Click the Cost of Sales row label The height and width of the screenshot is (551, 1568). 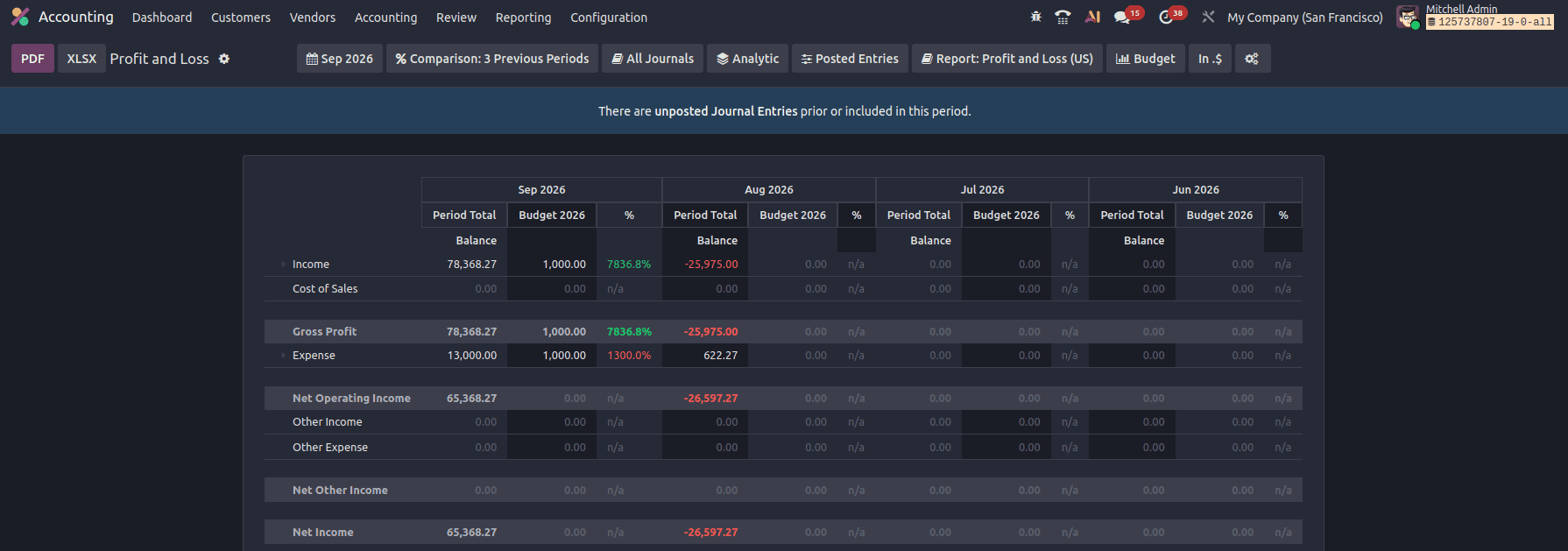coord(325,289)
